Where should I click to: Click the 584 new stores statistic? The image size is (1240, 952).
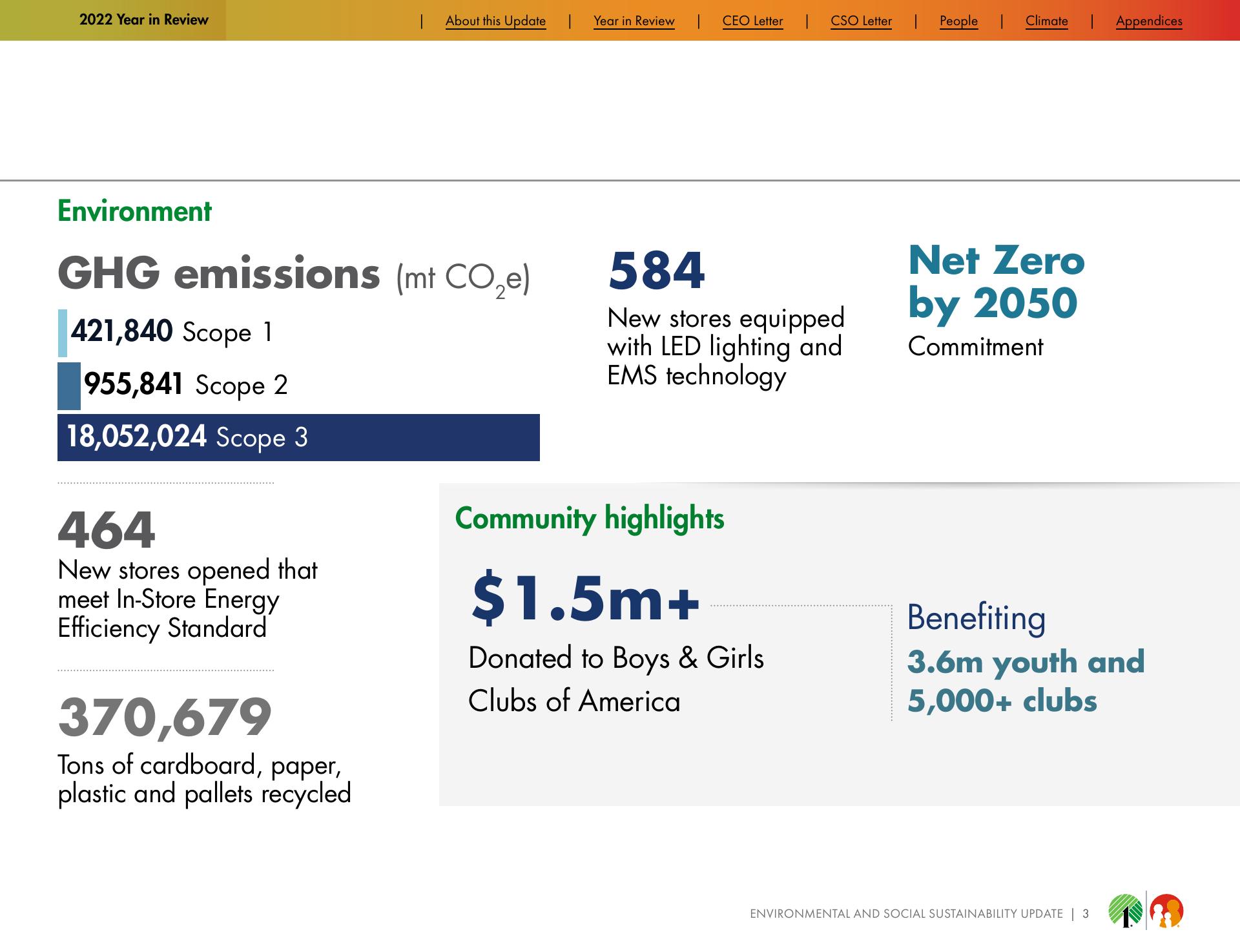(x=656, y=271)
